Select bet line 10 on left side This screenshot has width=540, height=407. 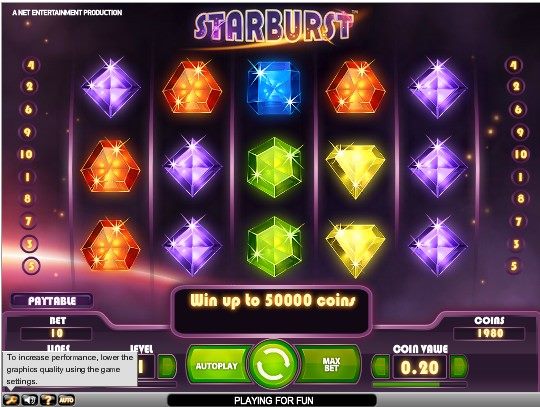(27, 154)
